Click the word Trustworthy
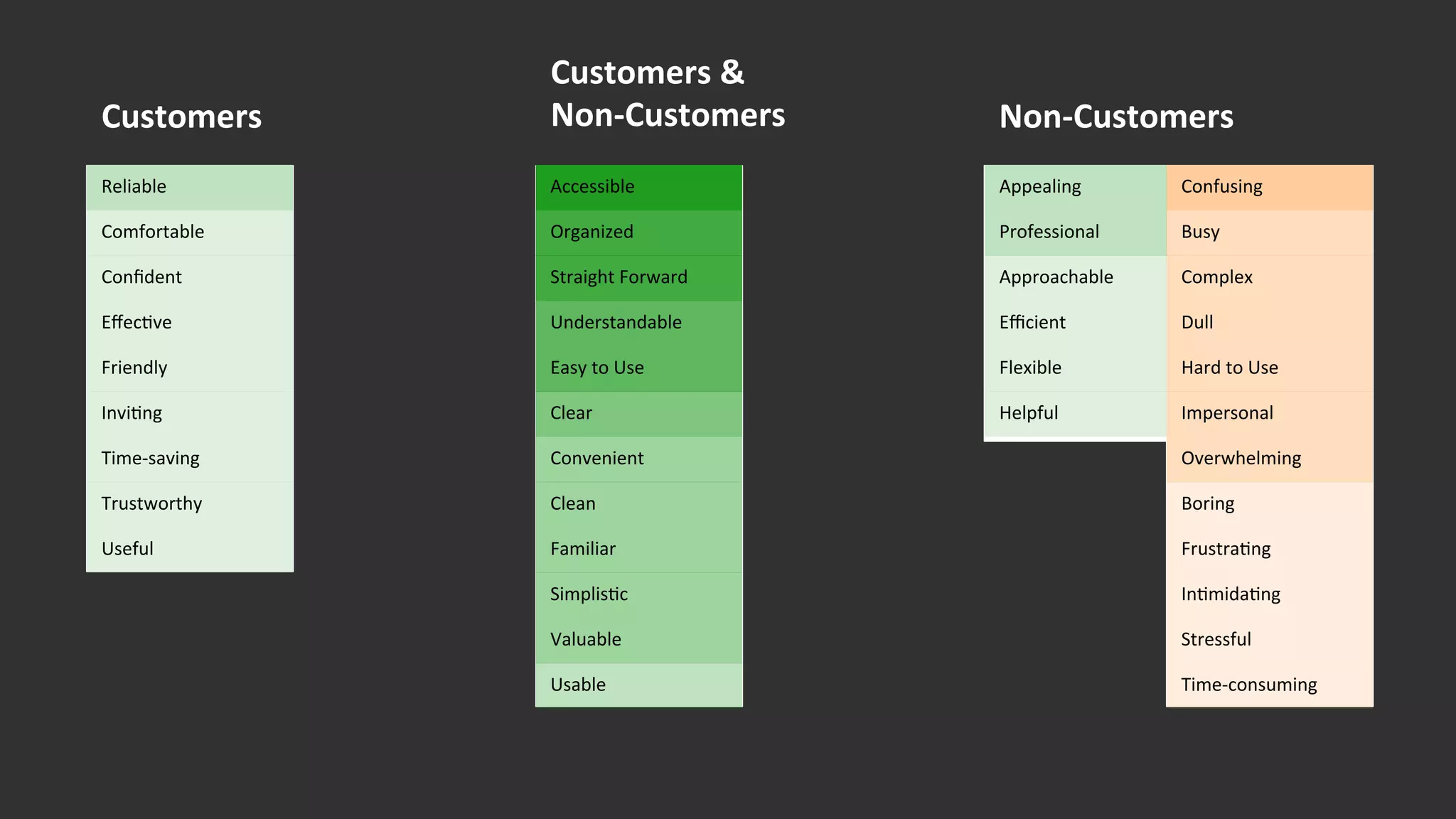Screen dimensions: 1456x819 [x=151, y=503]
